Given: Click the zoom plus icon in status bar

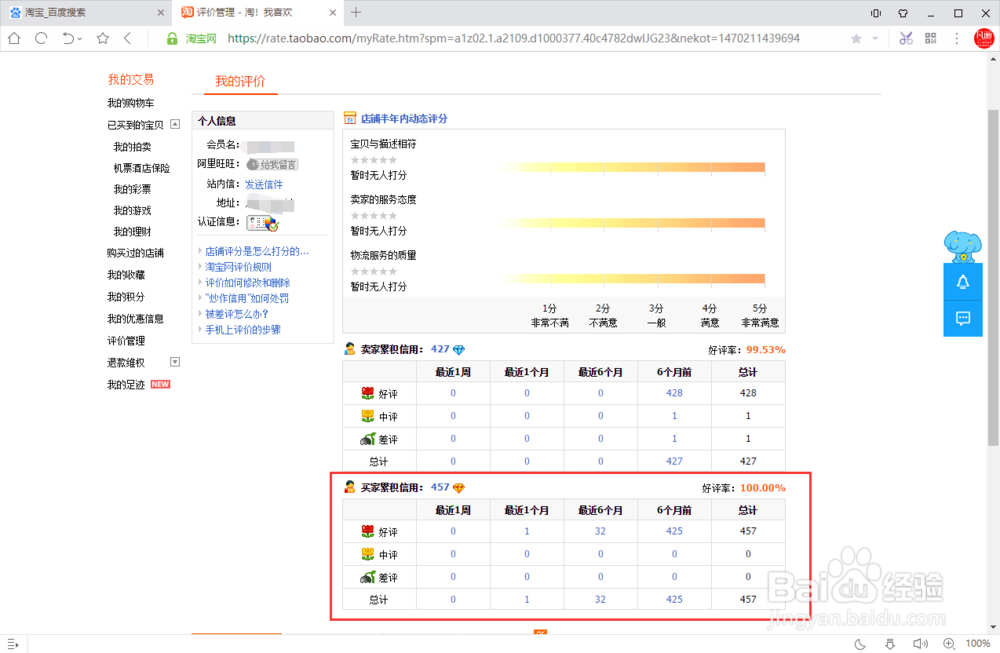Looking at the screenshot, I should pyautogui.click(x=949, y=644).
